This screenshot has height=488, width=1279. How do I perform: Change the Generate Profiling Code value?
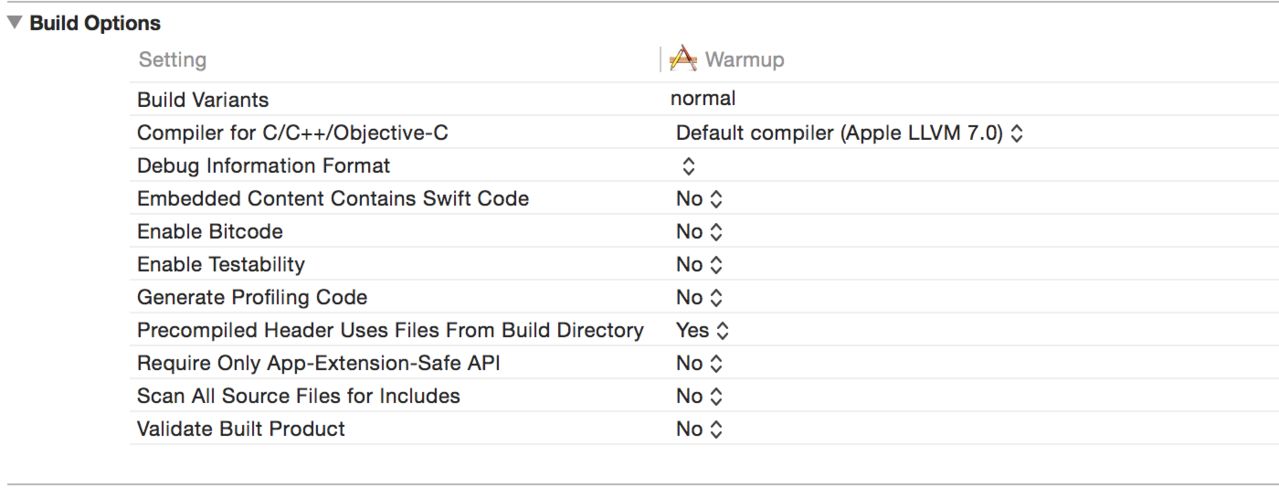(699, 297)
